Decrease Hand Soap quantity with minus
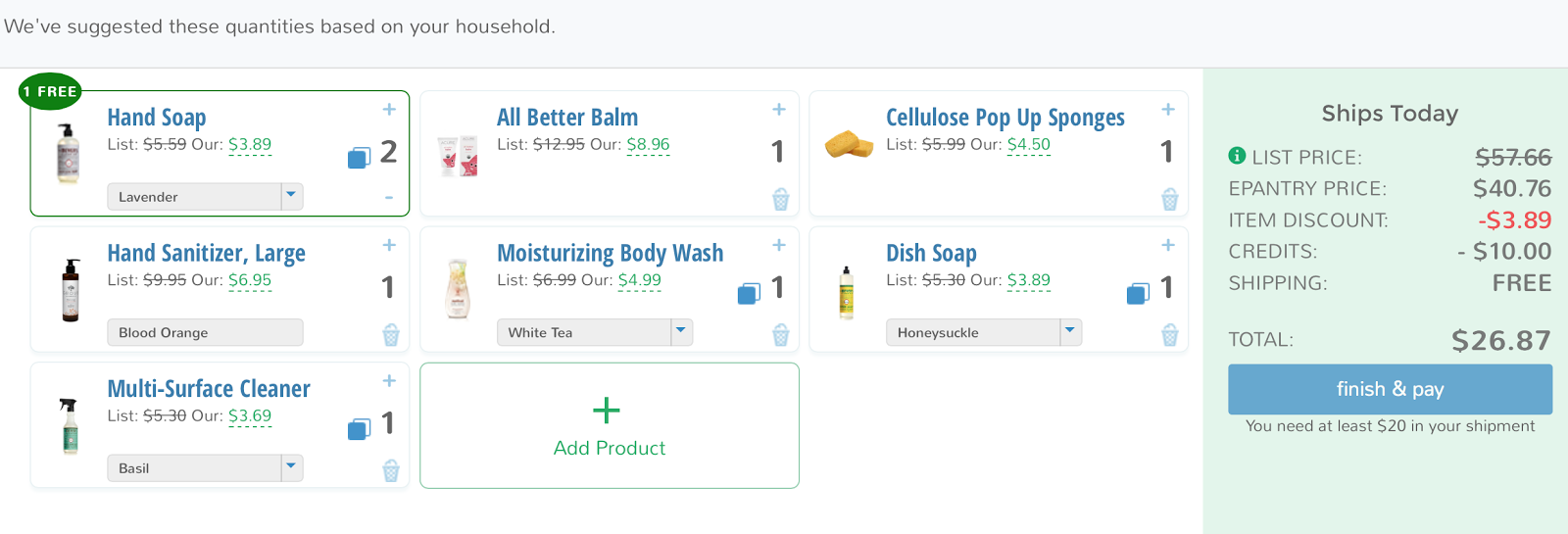The width and height of the screenshot is (1568, 534). 389,198
